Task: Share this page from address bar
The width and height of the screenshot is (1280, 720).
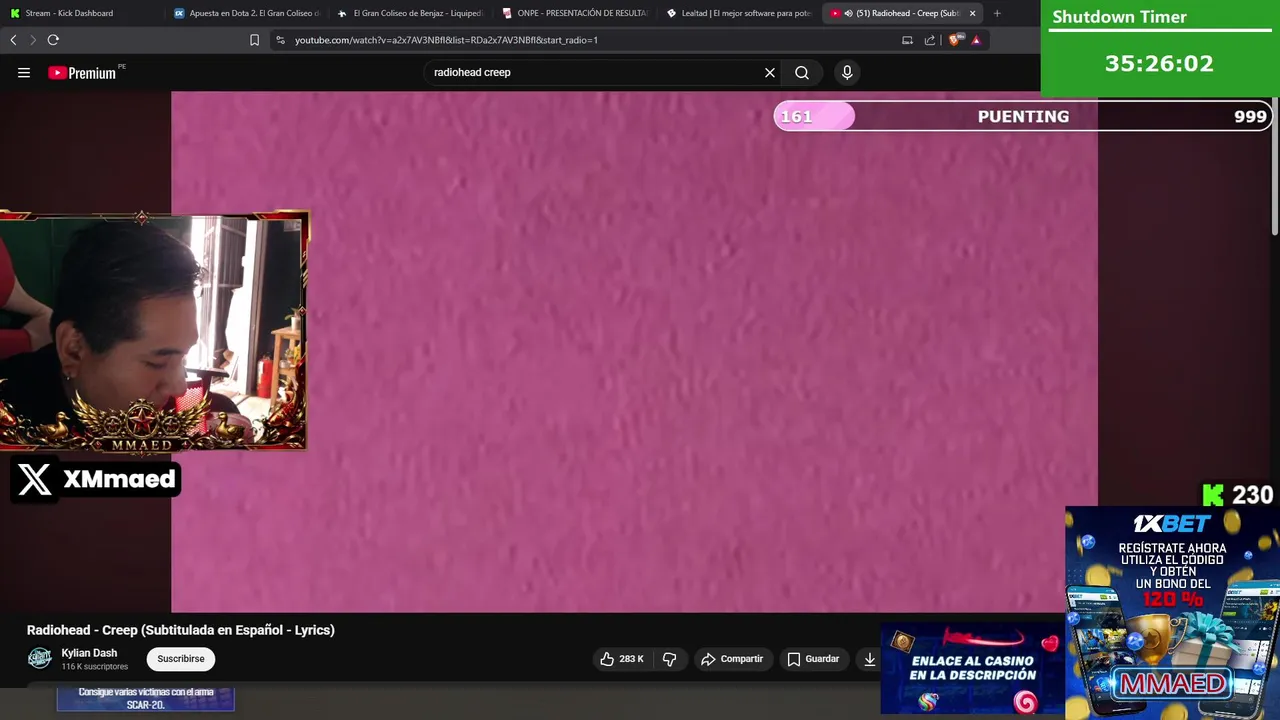Action: pos(930,40)
